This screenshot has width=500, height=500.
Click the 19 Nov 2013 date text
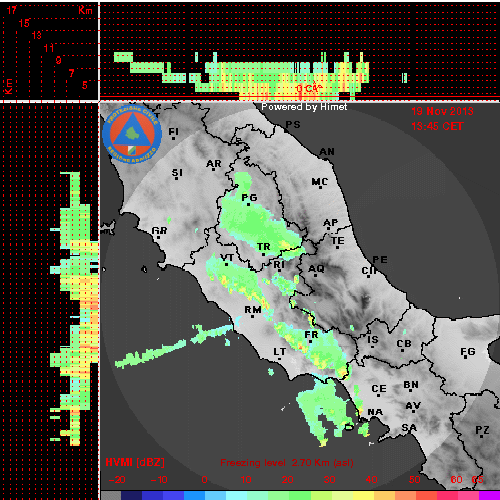[x=442, y=111]
